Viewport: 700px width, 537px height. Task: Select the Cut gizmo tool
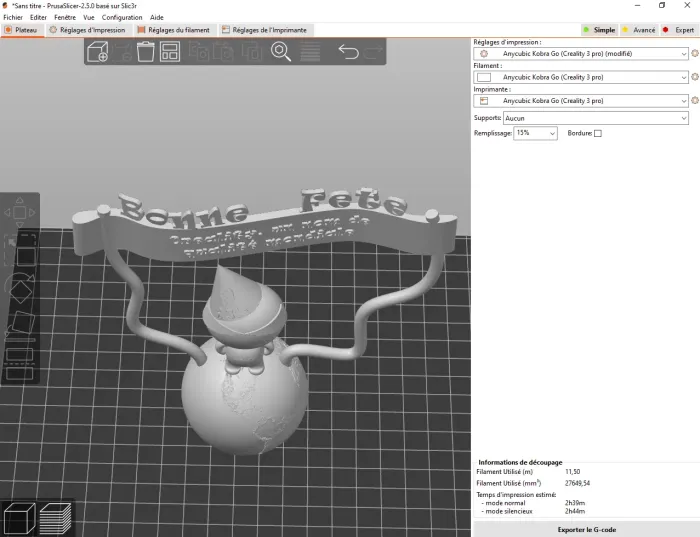tap(20, 363)
